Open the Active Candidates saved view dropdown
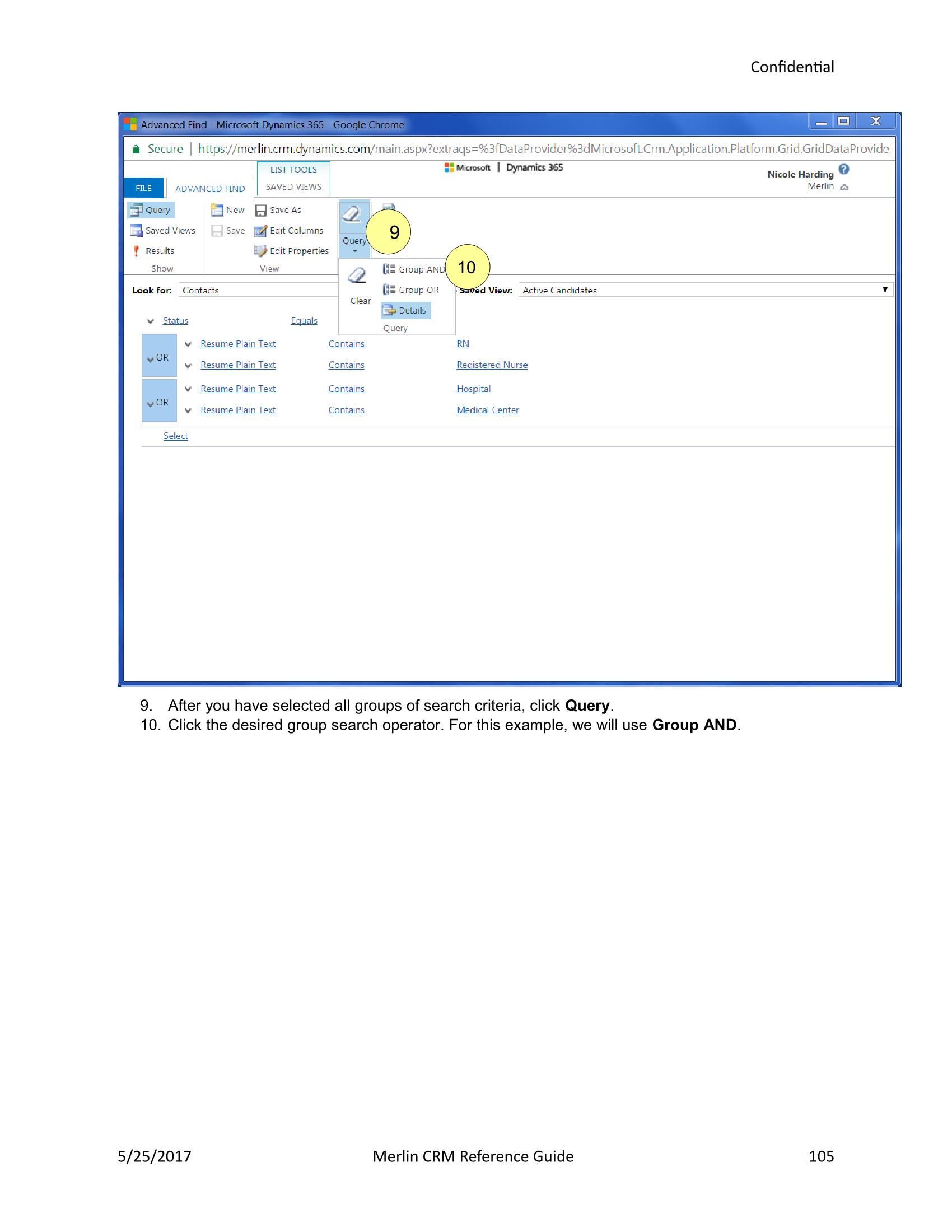 888,290
